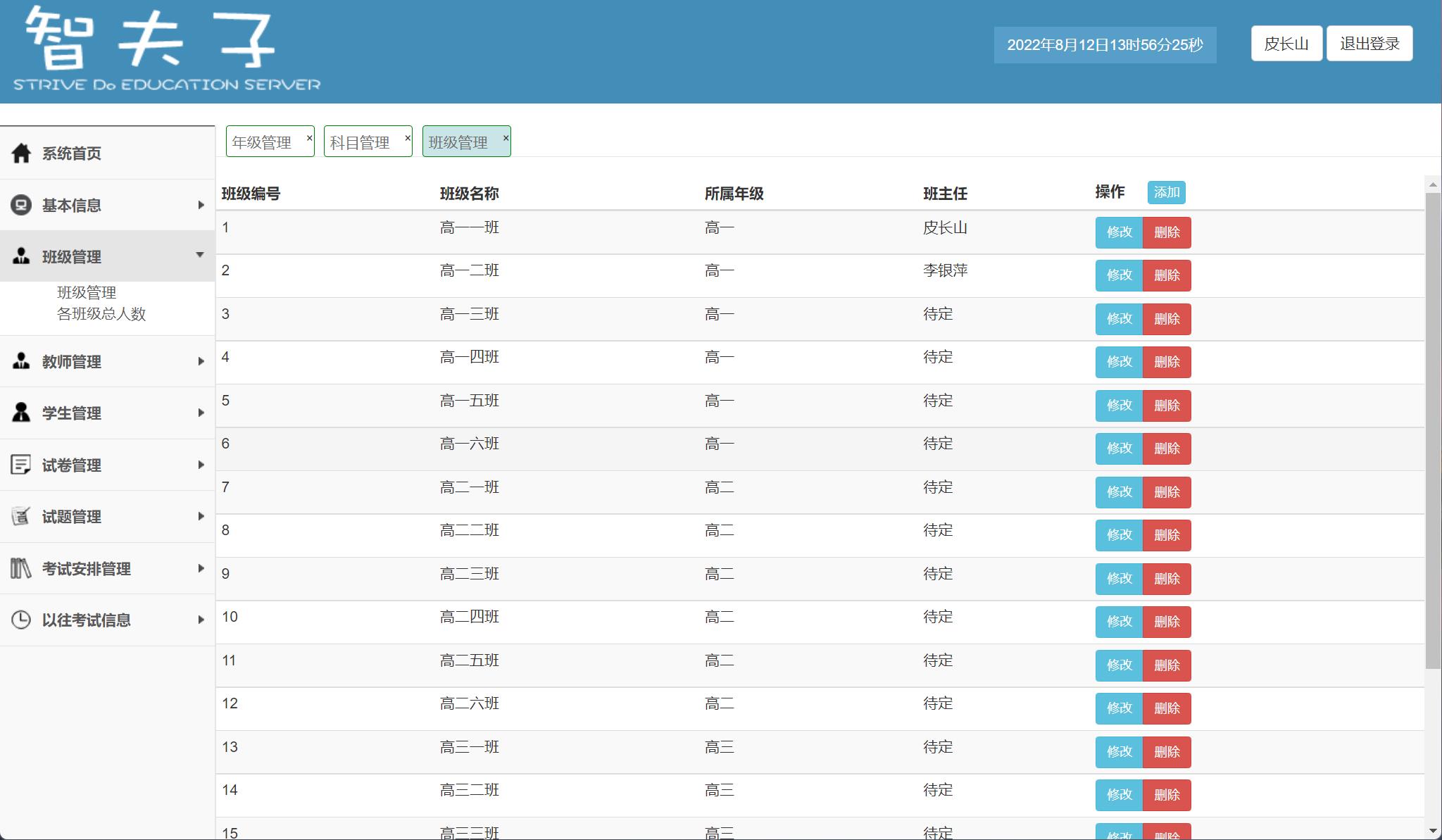Open 教师管理 via its sidebar icon

(20, 361)
